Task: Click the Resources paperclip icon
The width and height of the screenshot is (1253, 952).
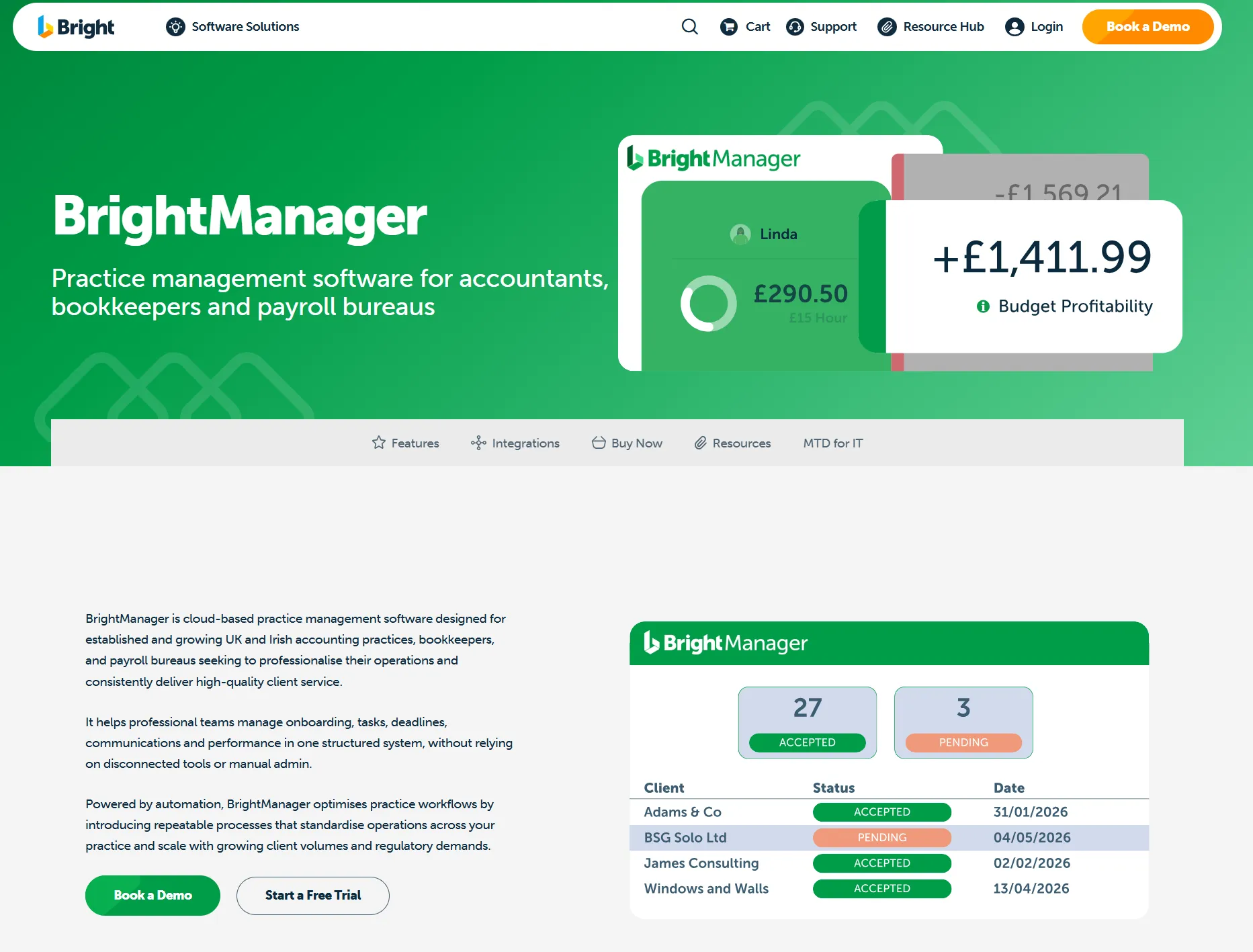Action: pyautogui.click(x=700, y=443)
